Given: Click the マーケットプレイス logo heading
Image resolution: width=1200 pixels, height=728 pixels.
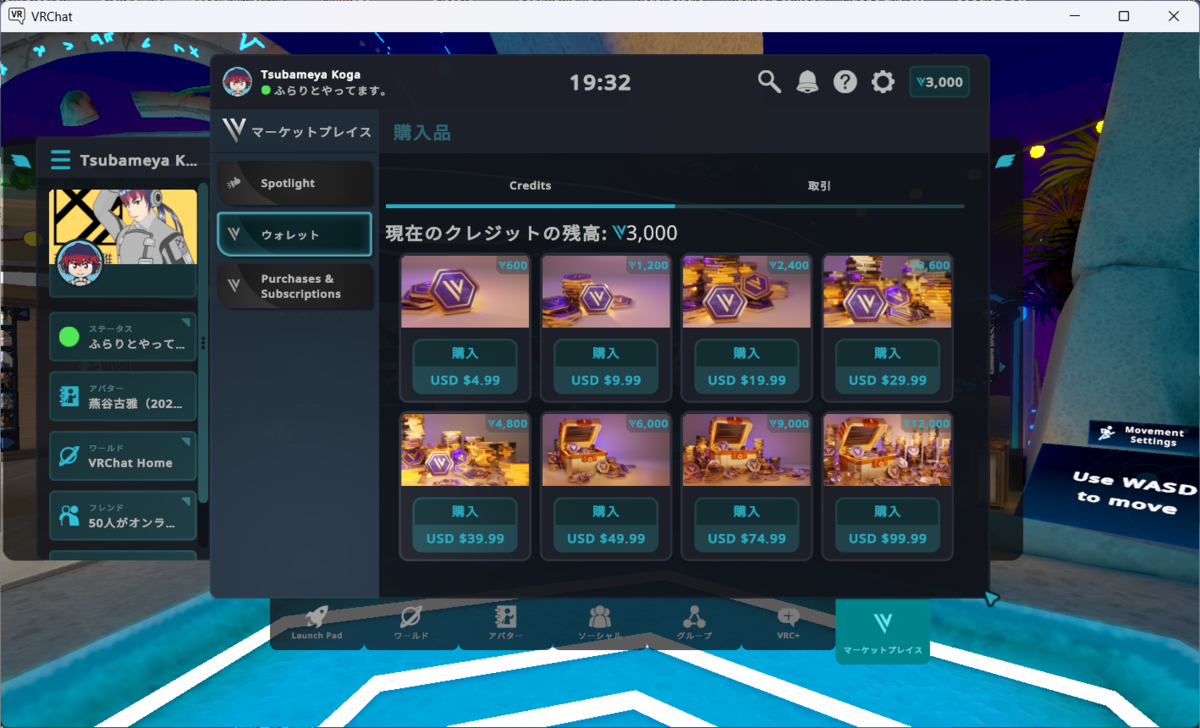Looking at the screenshot, I should [x=297, y=131].
